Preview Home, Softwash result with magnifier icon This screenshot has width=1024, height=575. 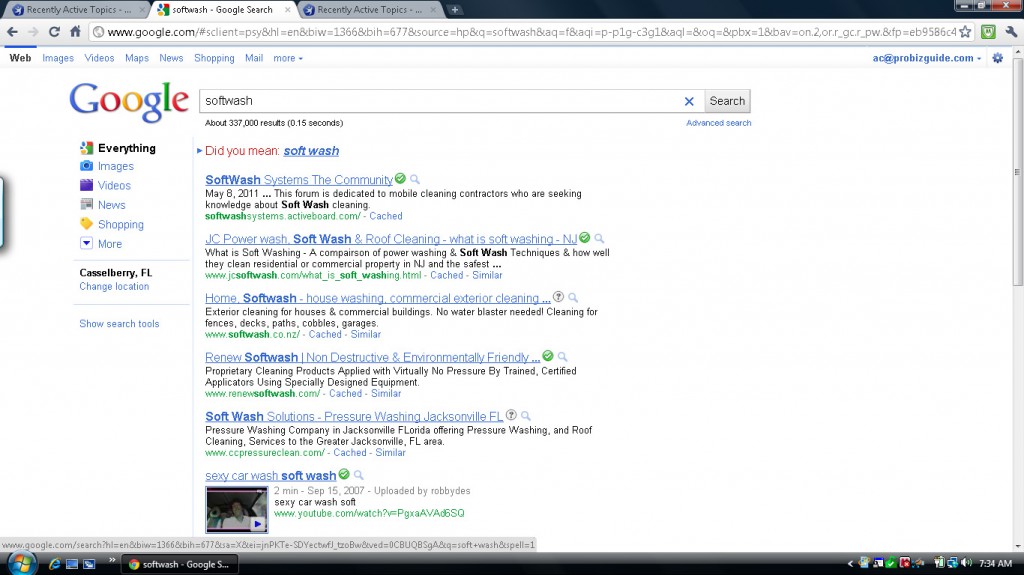tap(573, 298)
